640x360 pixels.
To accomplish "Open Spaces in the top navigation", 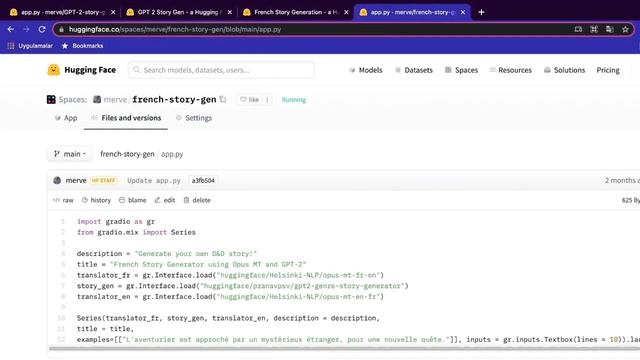I will [462, 70].
